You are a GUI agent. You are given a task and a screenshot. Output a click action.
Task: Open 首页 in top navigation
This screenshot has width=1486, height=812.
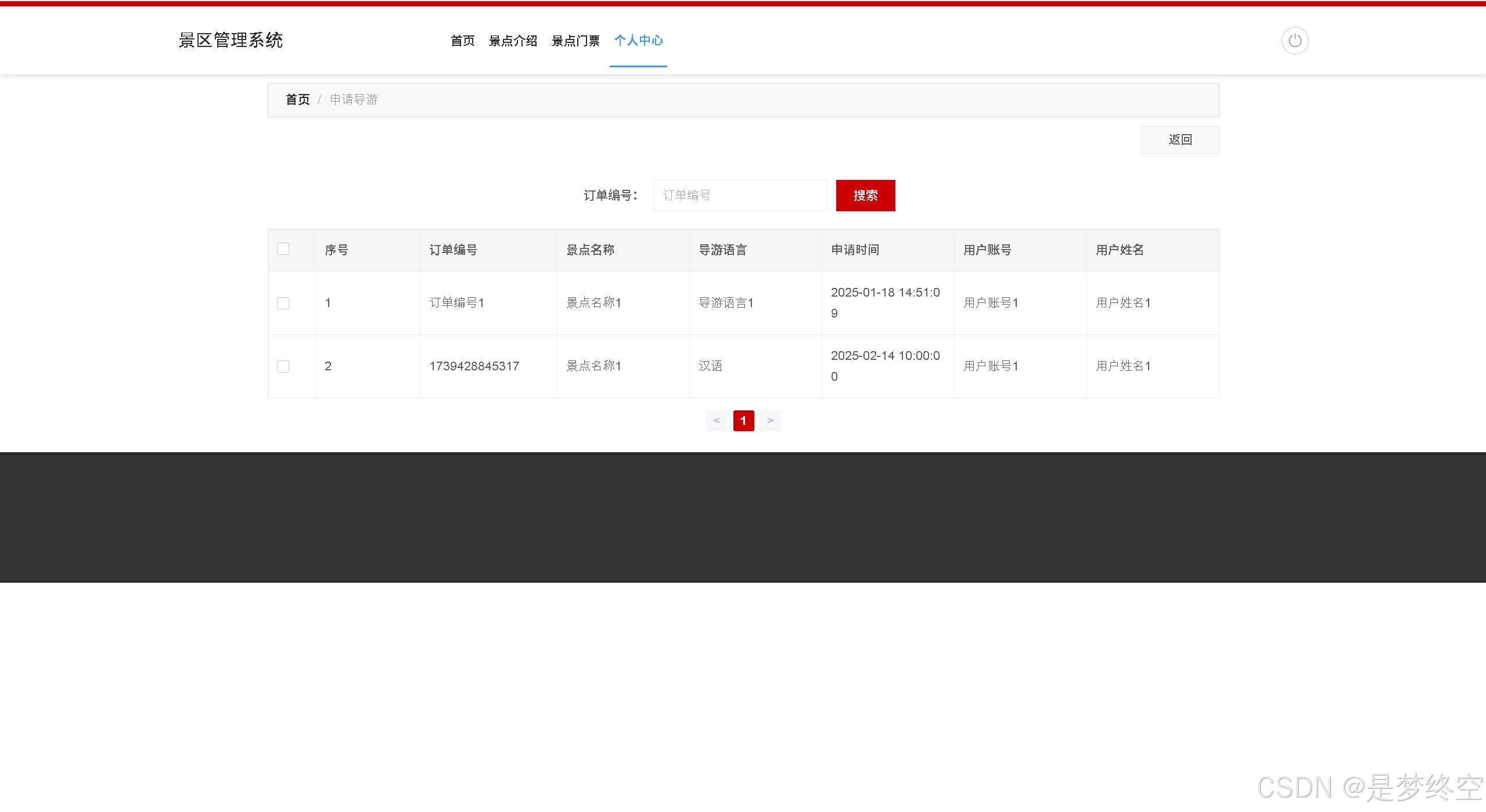462,41
